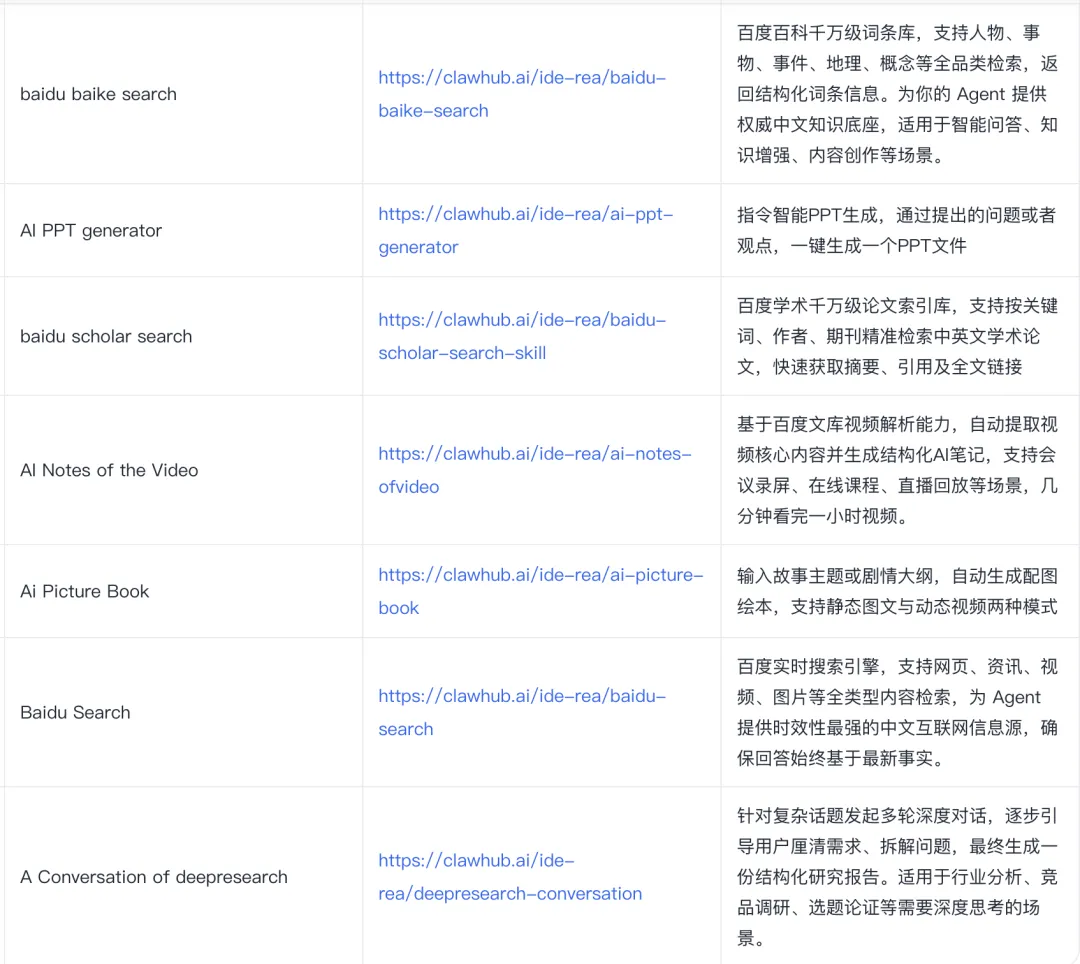Click description starting '针对复杂话题发起多轮深度对话'
Image resolution: width=1080 pixels, height=964 pixels.
(x=897, y=877)
